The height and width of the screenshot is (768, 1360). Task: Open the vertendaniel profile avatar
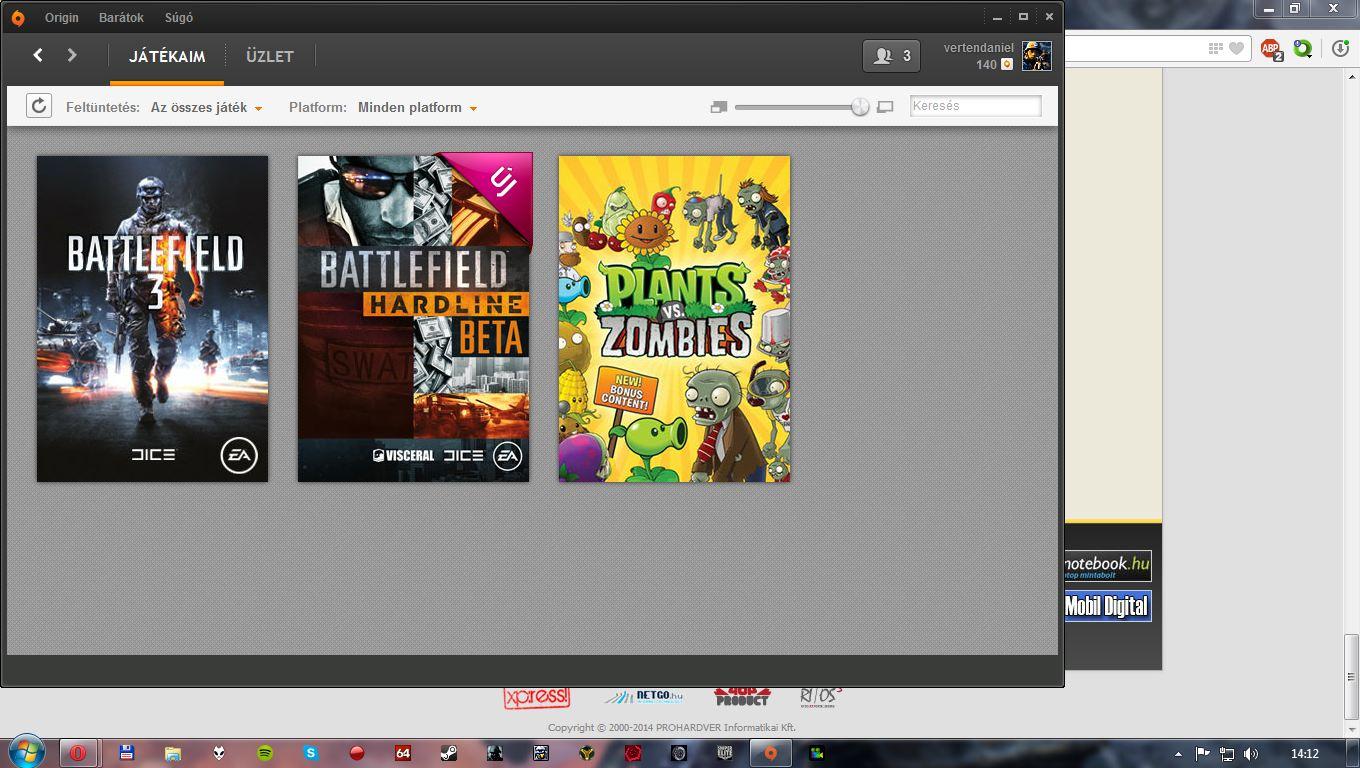1037,56
